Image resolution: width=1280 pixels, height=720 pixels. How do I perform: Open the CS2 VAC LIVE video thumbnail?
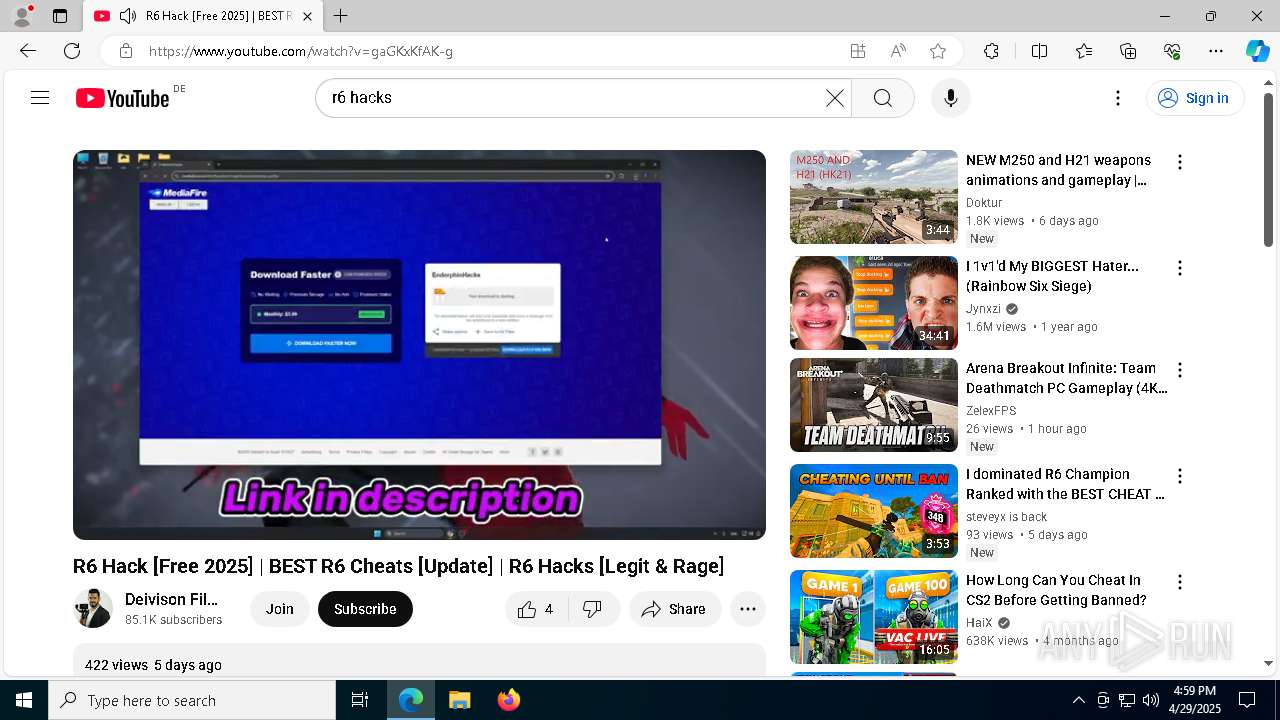point(873,617)
